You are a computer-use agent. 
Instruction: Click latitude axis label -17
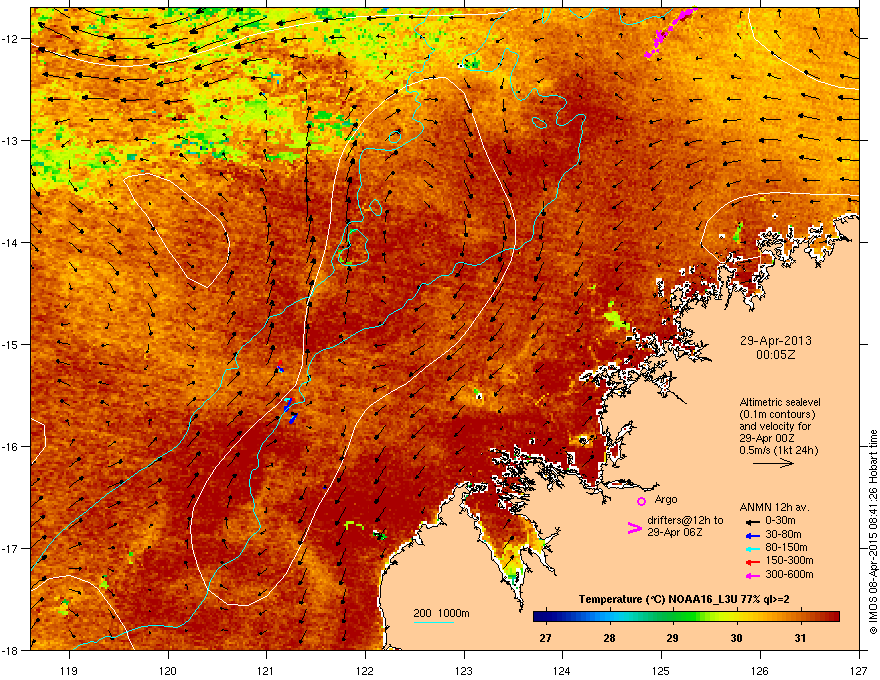point(10,548)
